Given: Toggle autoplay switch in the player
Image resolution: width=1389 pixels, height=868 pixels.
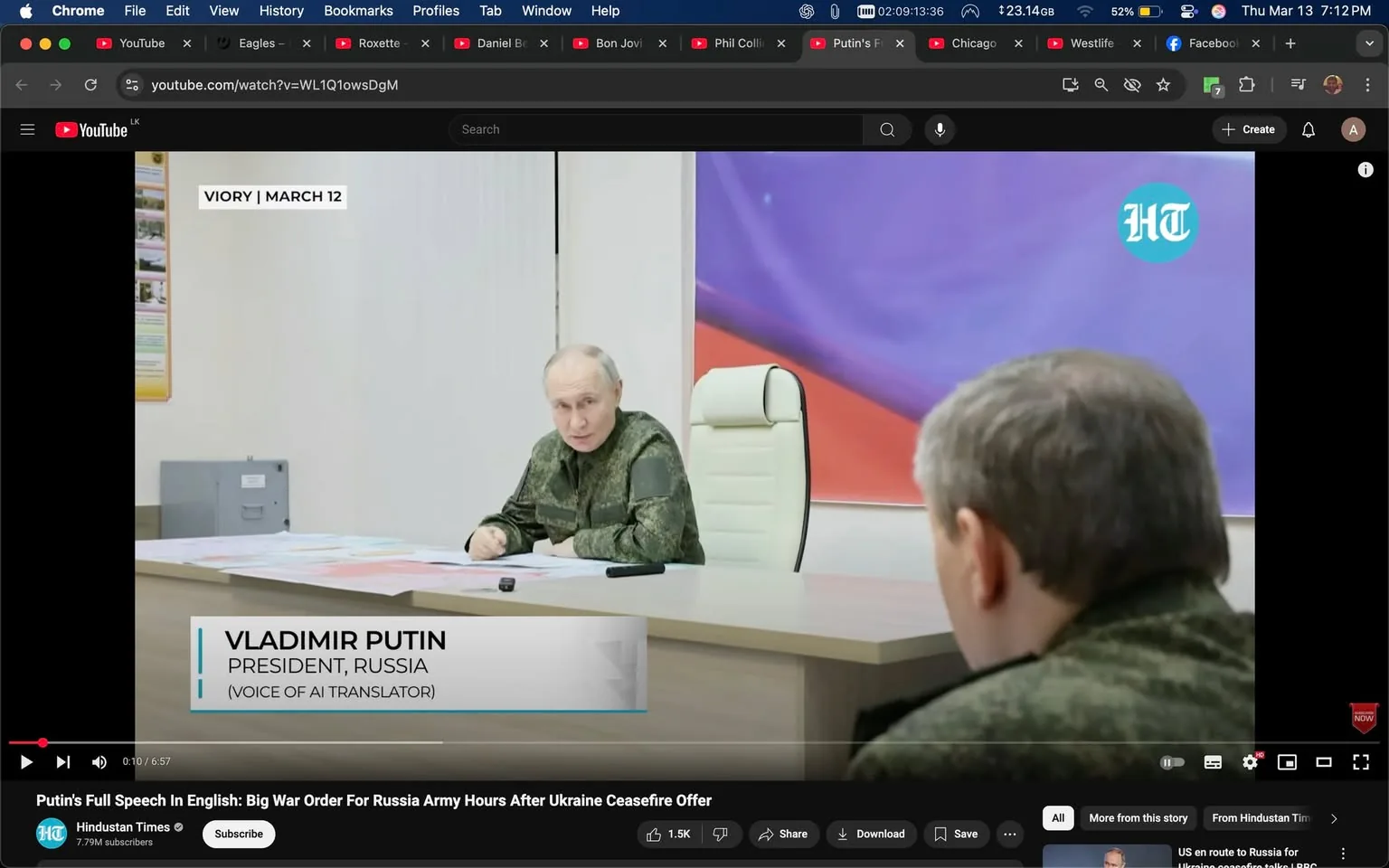Looking at the screenshot, I should click(1172, 761).
